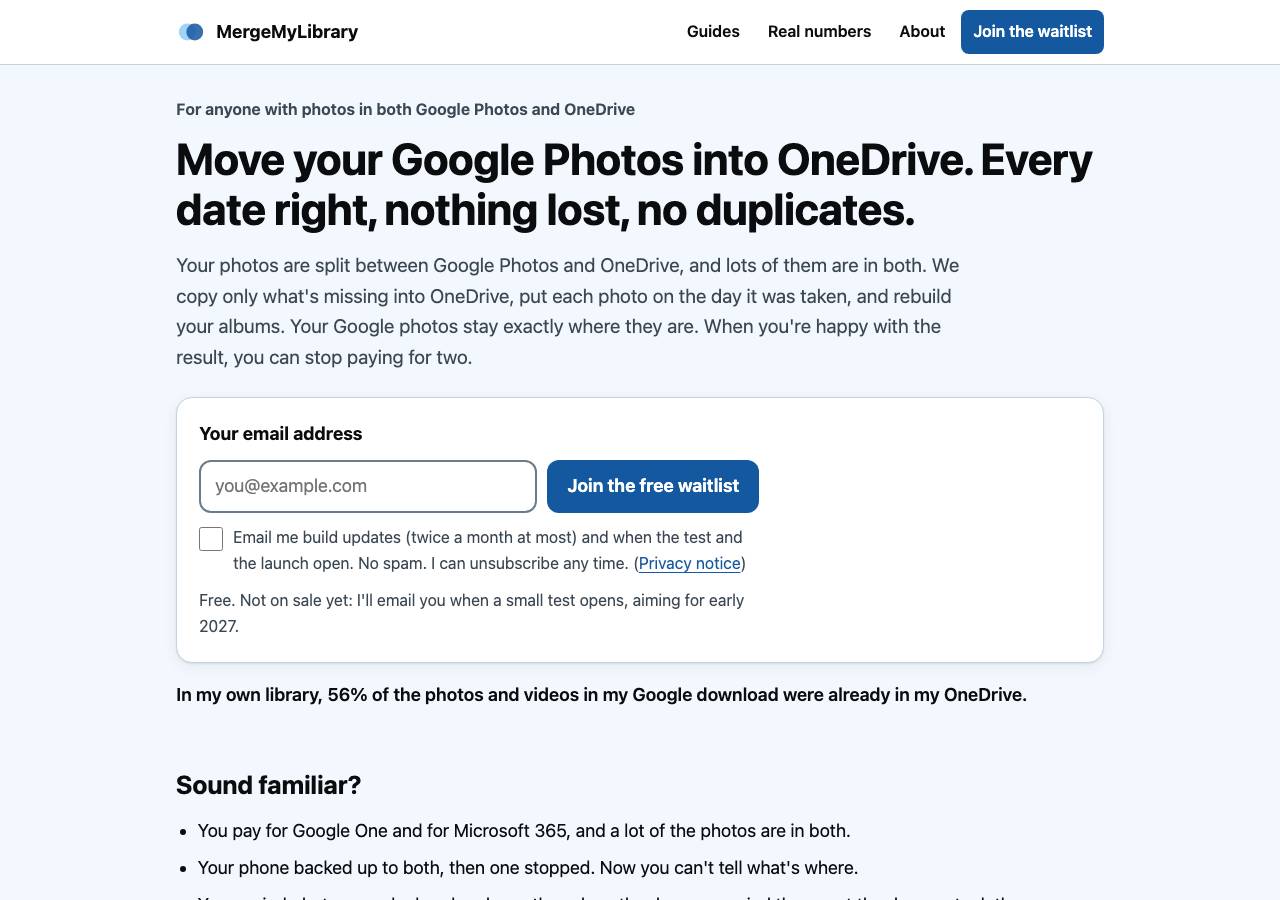Viewport: 1280px width, 900px height.
Task: Click the main headline about OneDrive
Action: (x=634, y=185)
